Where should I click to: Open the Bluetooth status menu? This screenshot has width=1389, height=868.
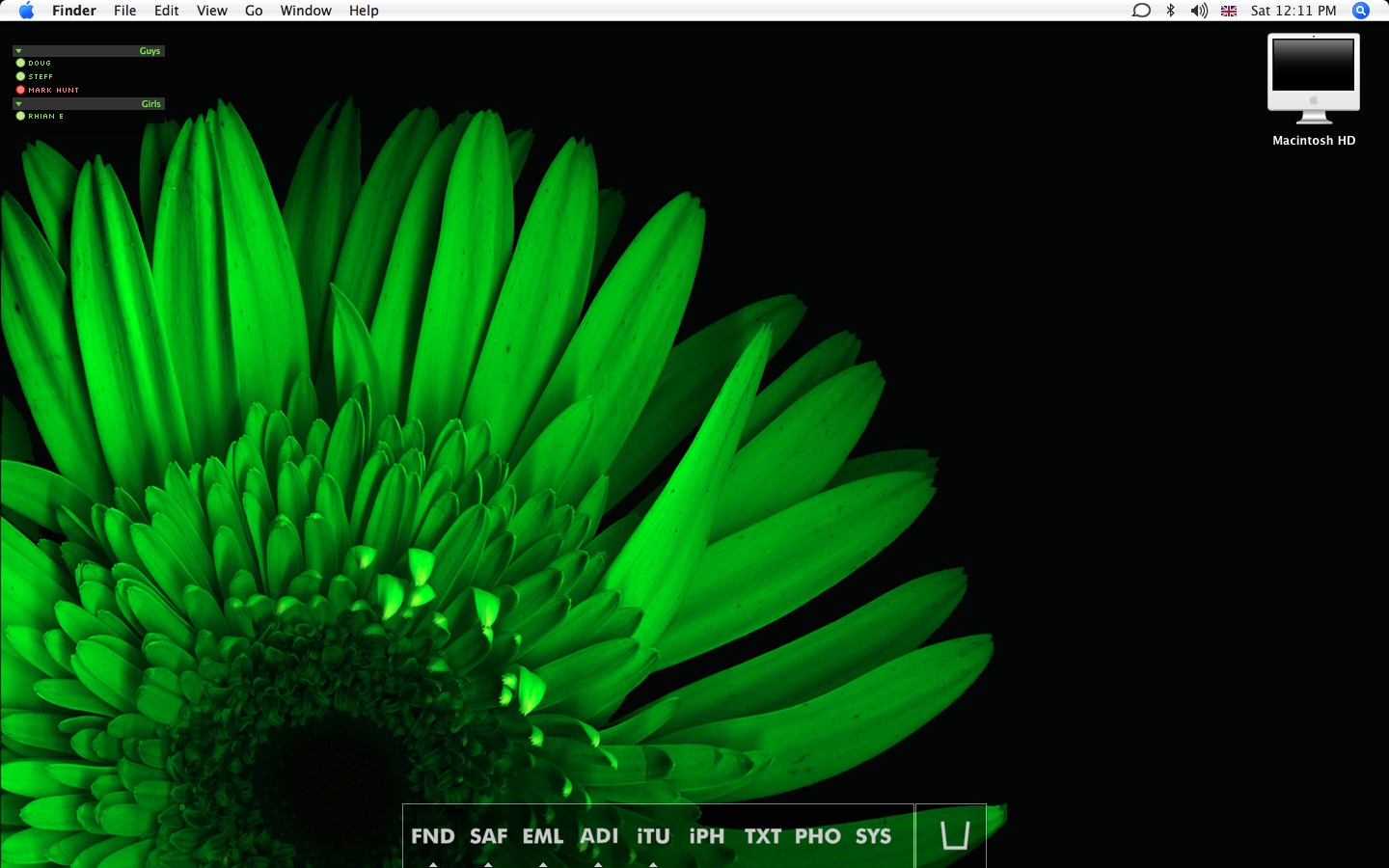(x=1171, y=11)
